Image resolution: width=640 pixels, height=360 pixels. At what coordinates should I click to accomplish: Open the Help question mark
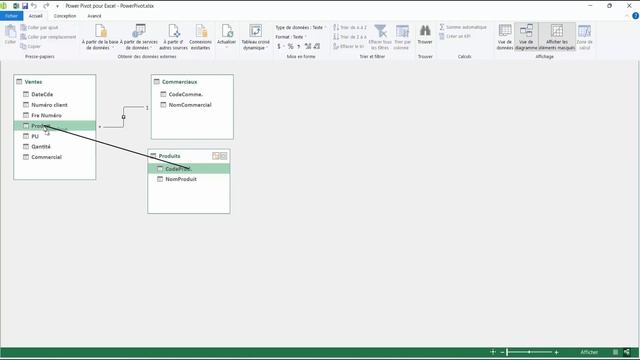[635, 16]
